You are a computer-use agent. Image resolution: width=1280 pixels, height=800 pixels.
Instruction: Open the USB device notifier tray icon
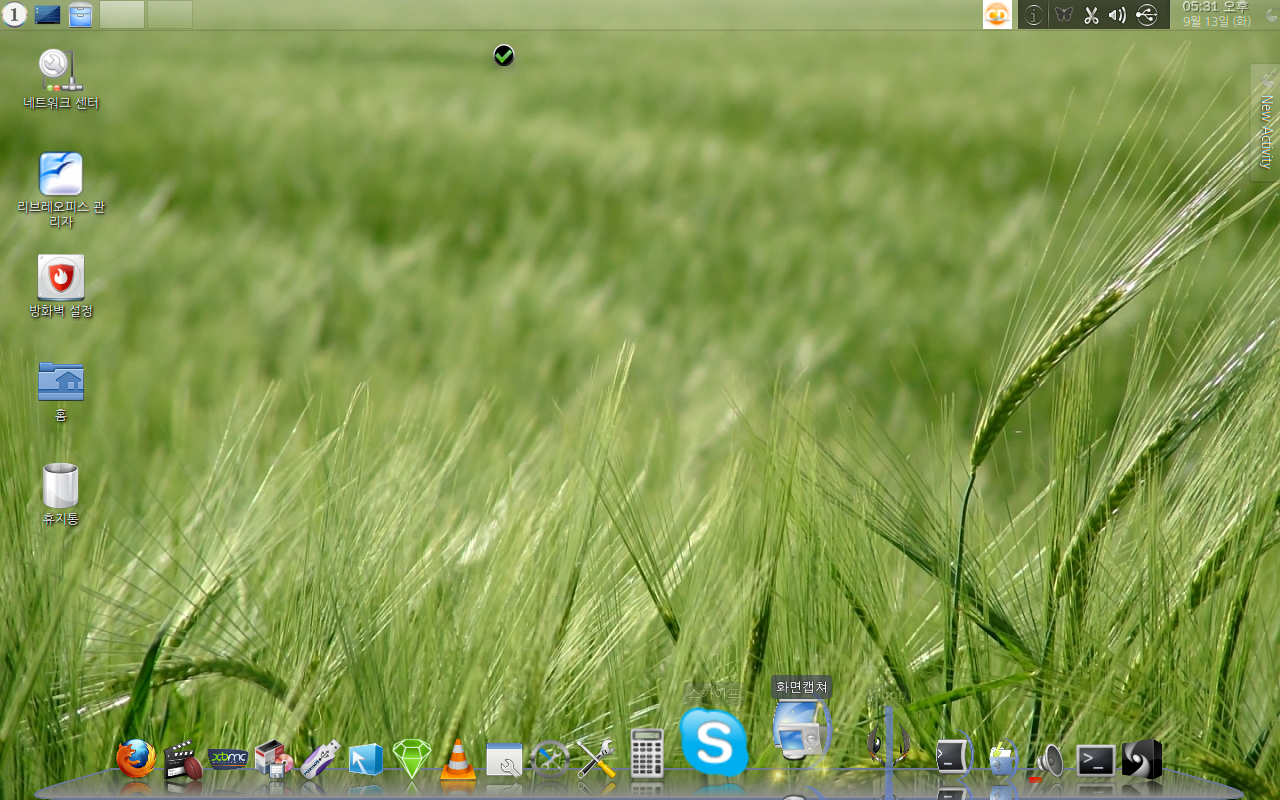coord(1147,15)
